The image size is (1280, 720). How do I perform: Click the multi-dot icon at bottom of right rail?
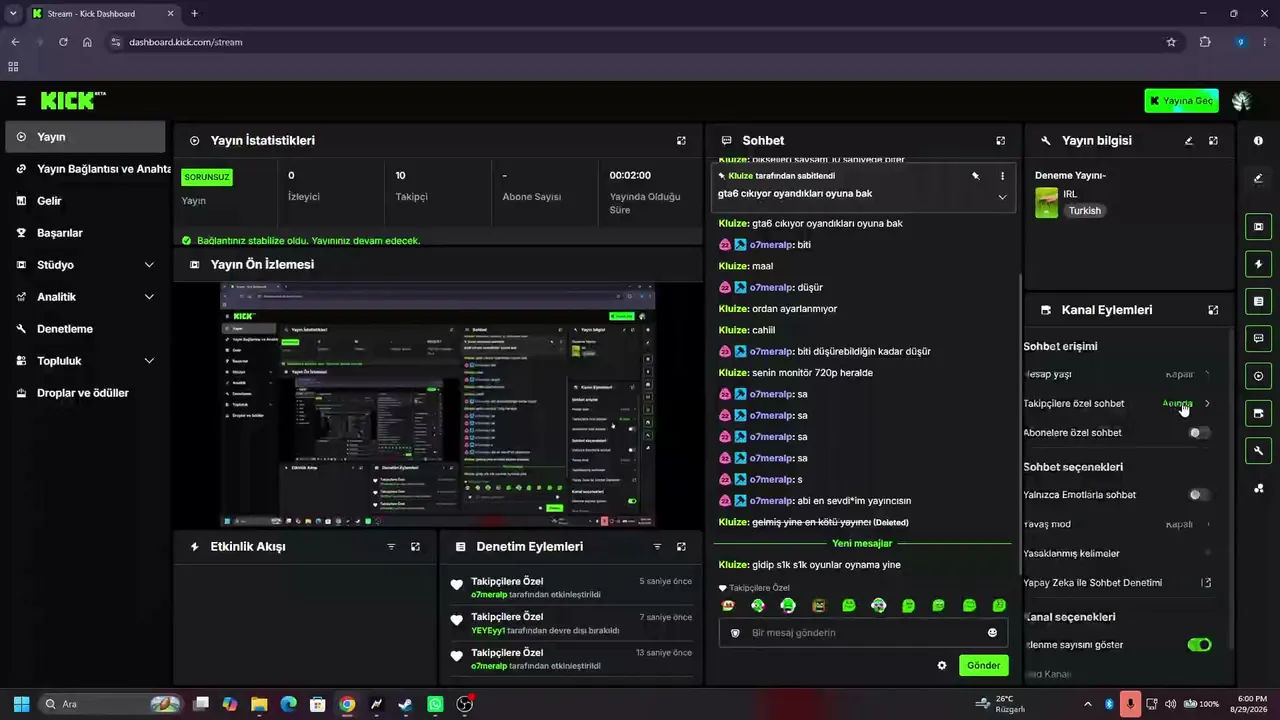click(x=1258, y=488)
